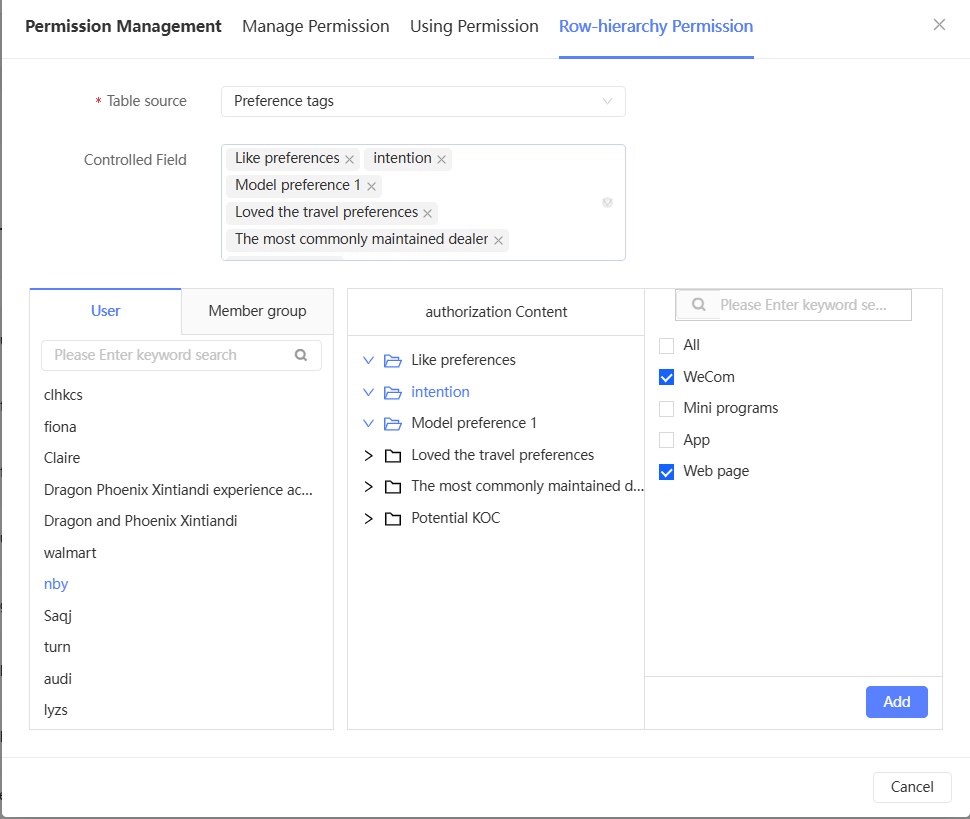Click the Add button
Viewport: 970px width, 819px height.
pyautogui.click(x=896, y=702)
